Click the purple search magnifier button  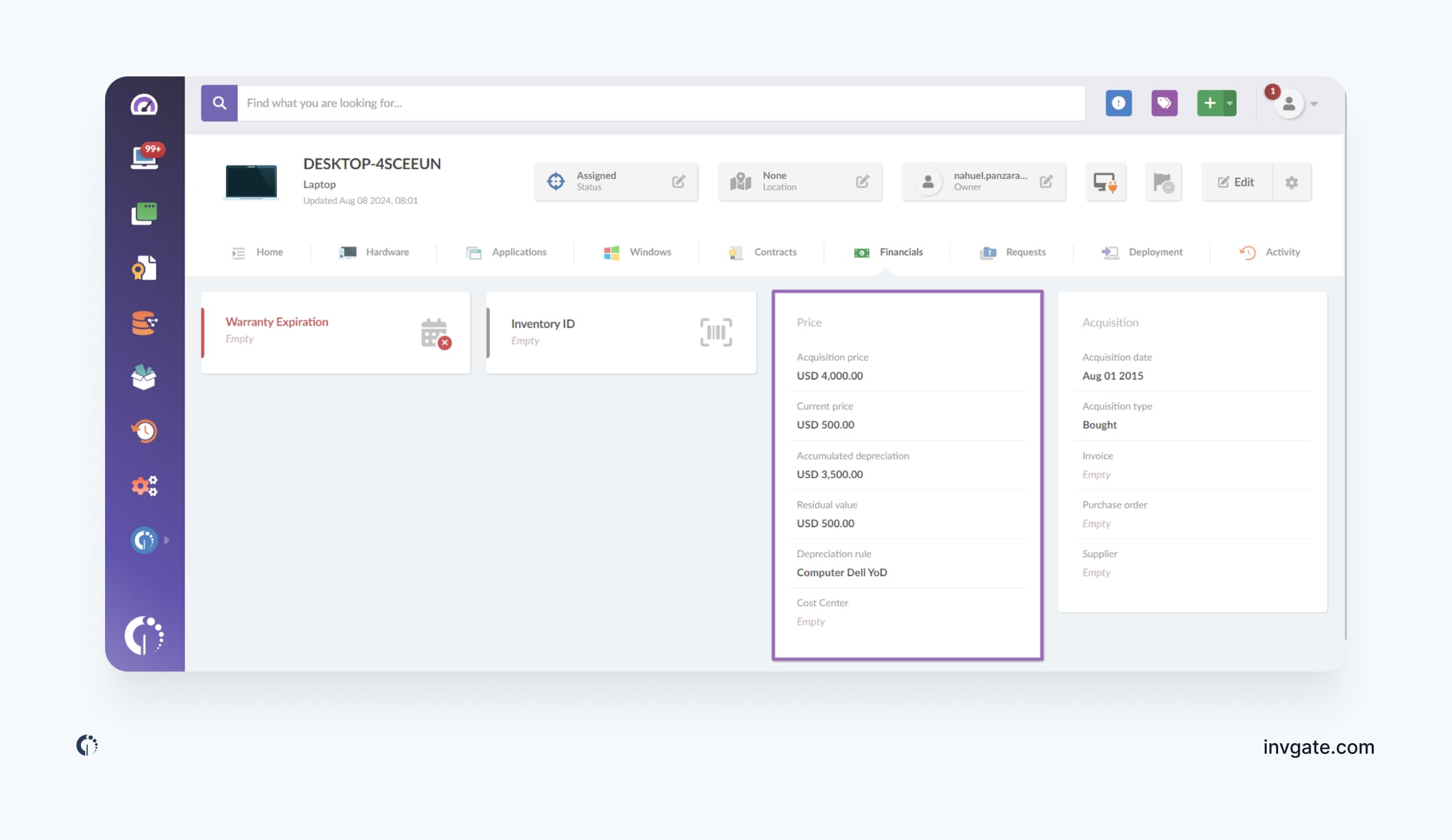(219, 103)
